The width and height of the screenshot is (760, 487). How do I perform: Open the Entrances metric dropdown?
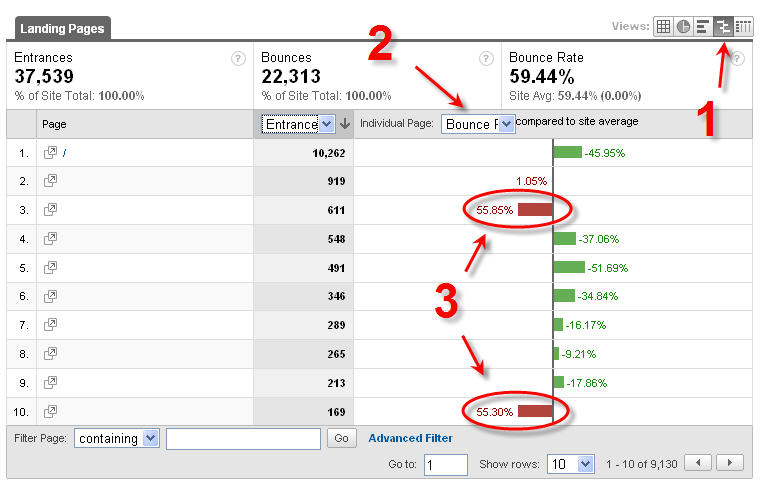[297, 124]
